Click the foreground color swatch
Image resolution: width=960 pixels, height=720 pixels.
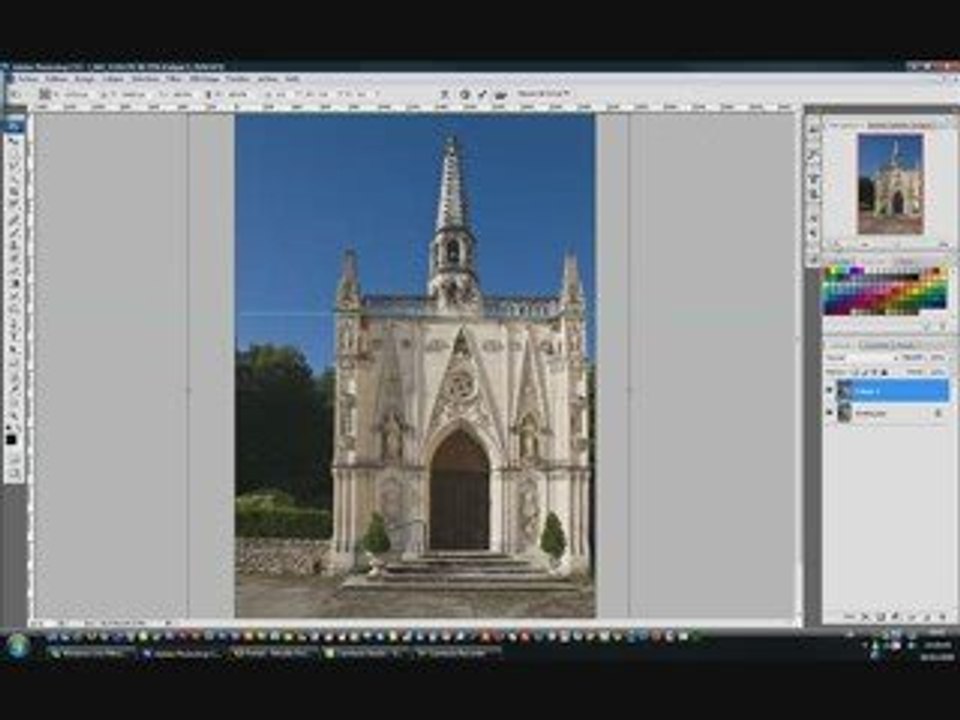(11, 440)
